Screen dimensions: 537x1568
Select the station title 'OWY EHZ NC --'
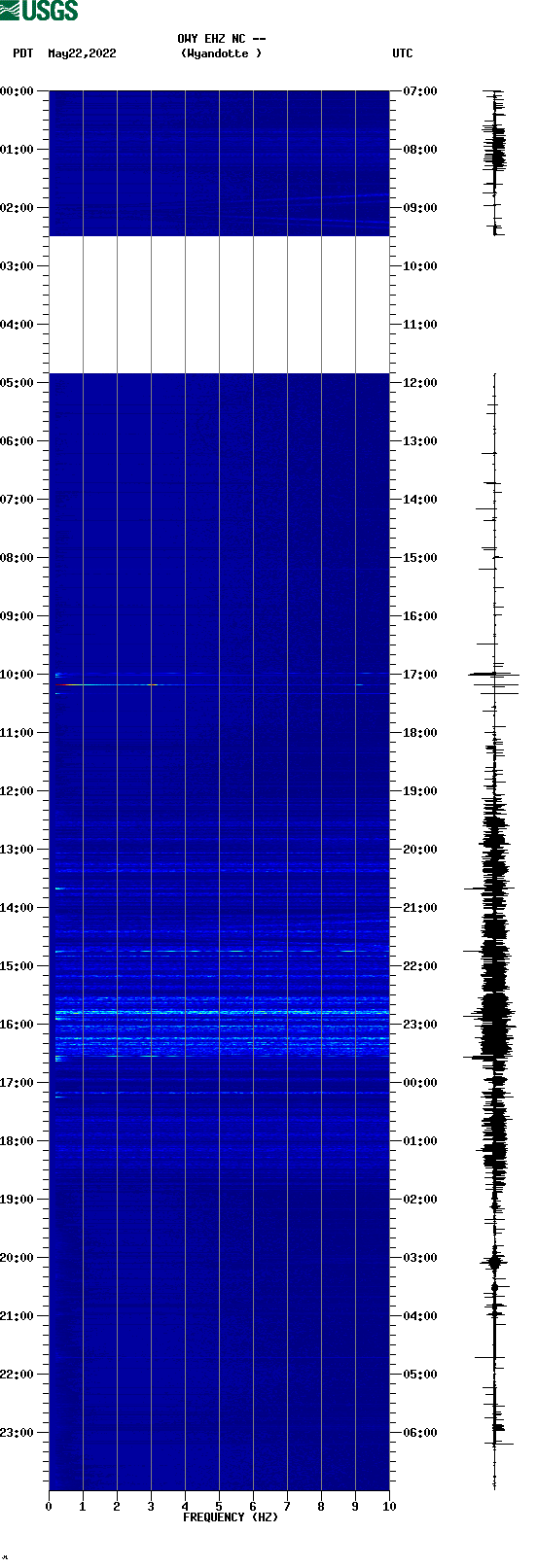[222, 39]
